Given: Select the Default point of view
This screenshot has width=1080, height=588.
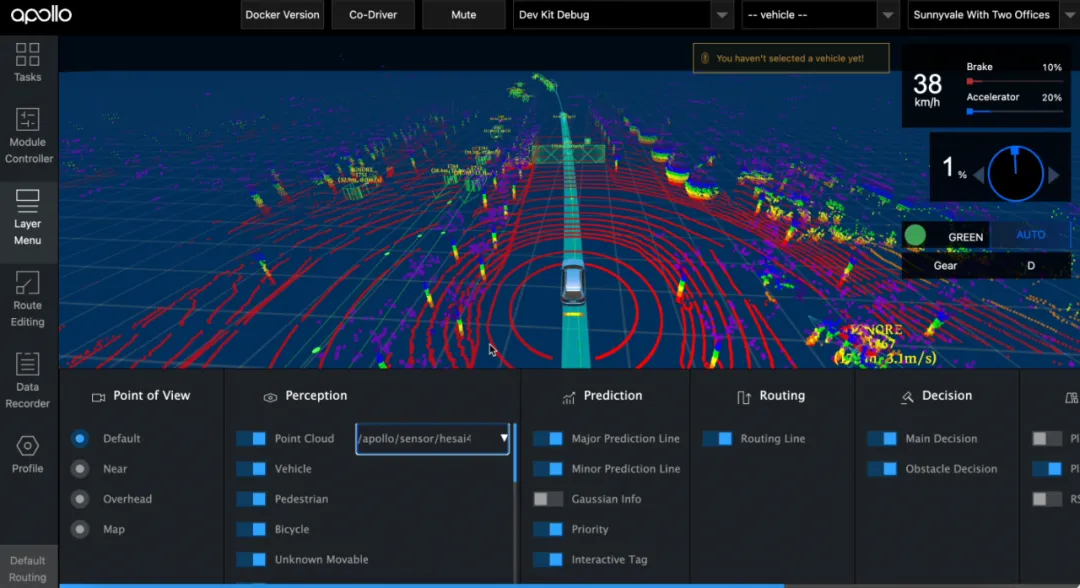Looking at the screenshot, I should (x=80, y=439).
